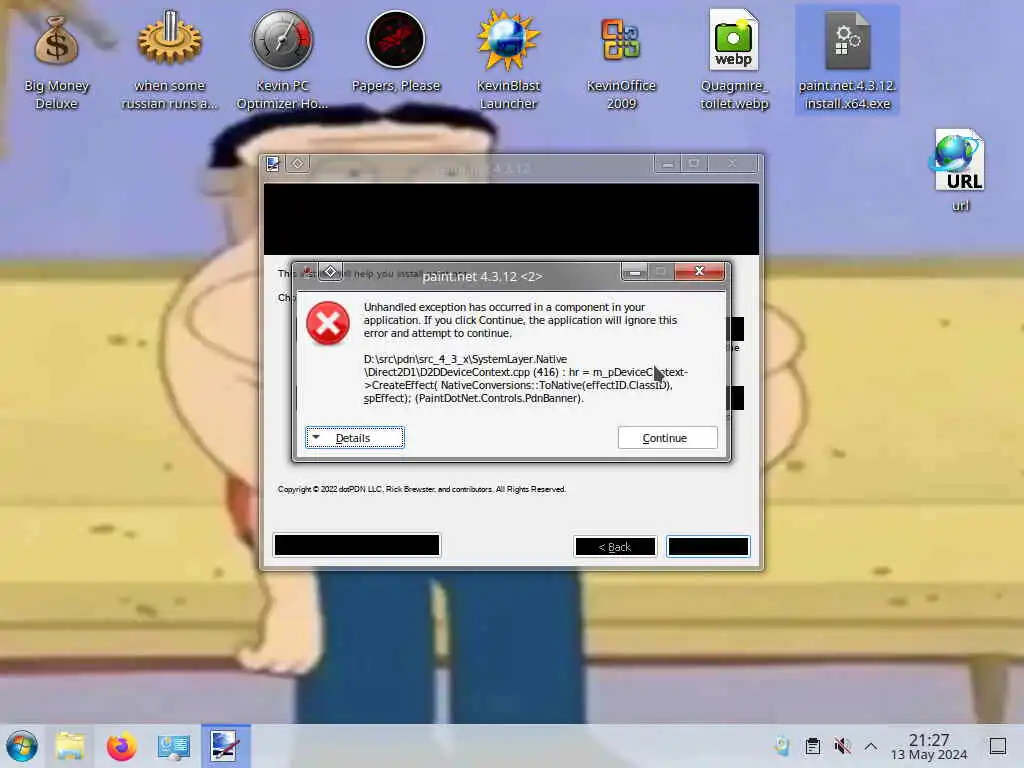Viewport: 1024px width, 768px height.
Task: Open Big Money Deluxe desktop icon
Action: [x=56, y=60]
